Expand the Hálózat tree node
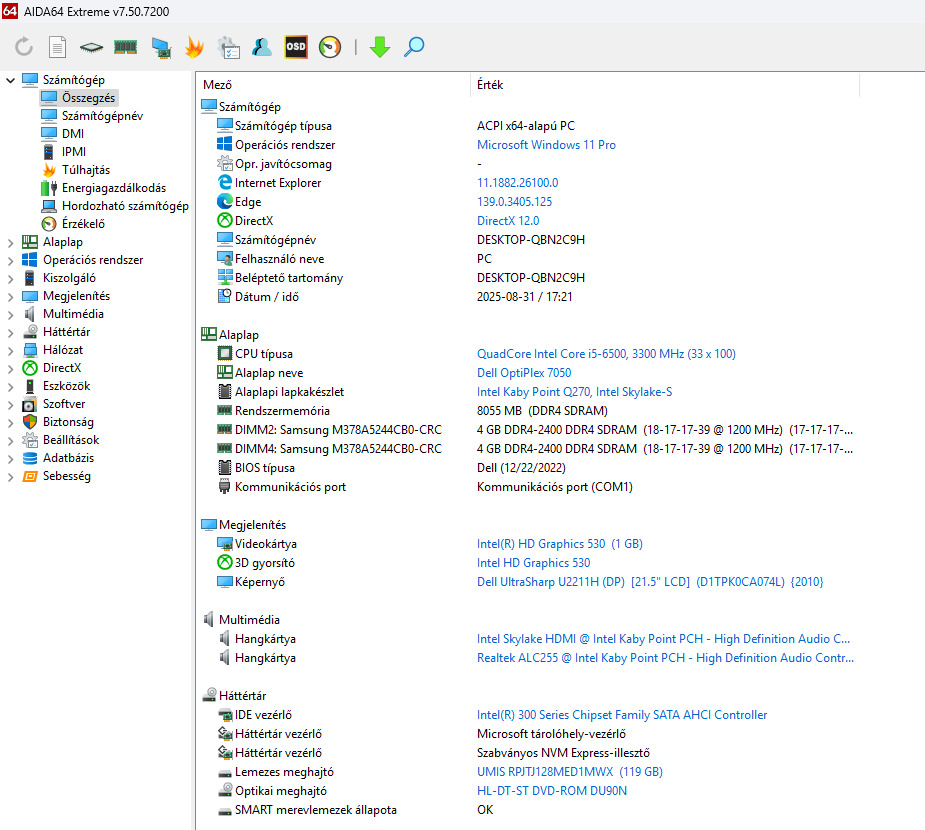The height and width of the screenshot is (830, 925). tap(11, 350)
